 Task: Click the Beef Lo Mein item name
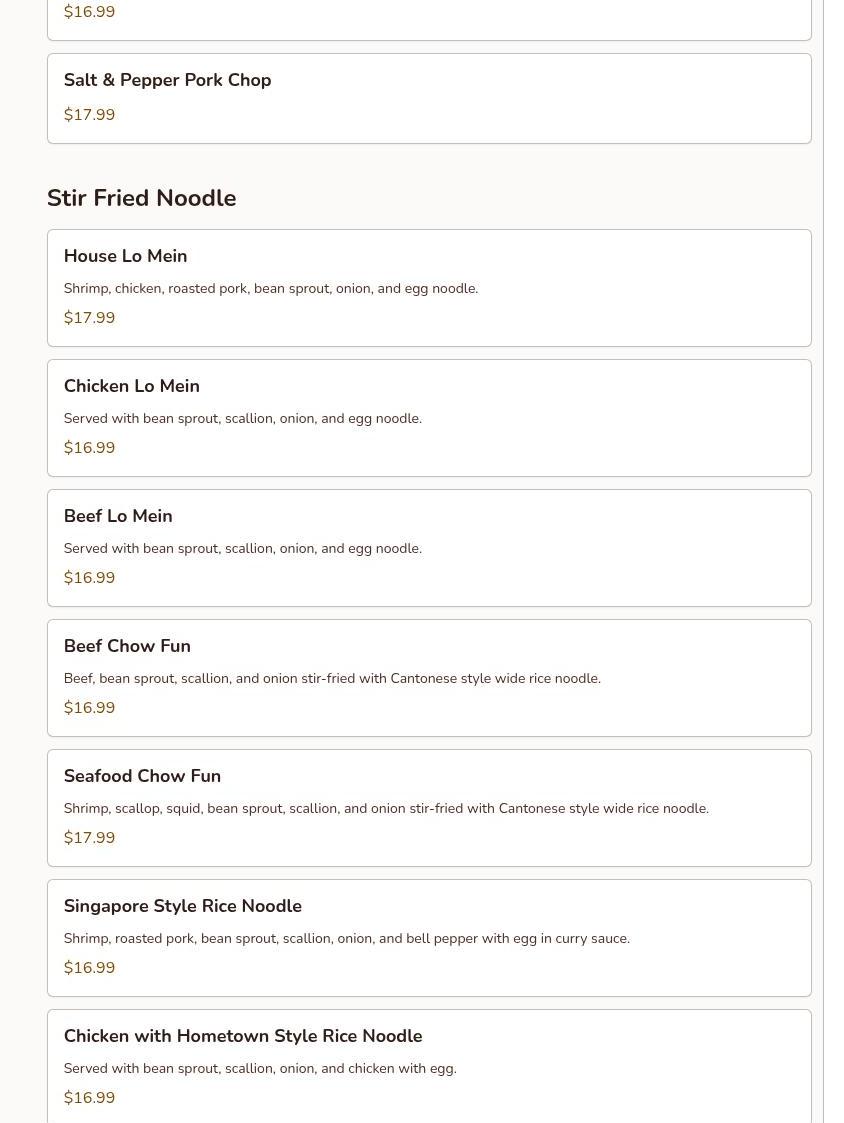pyautogui.click(x=118, y=517)
